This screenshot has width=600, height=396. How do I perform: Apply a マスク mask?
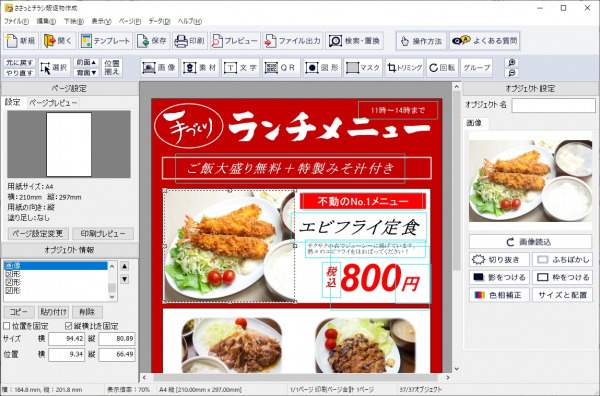pyautogui.click(x=363, y=68)
